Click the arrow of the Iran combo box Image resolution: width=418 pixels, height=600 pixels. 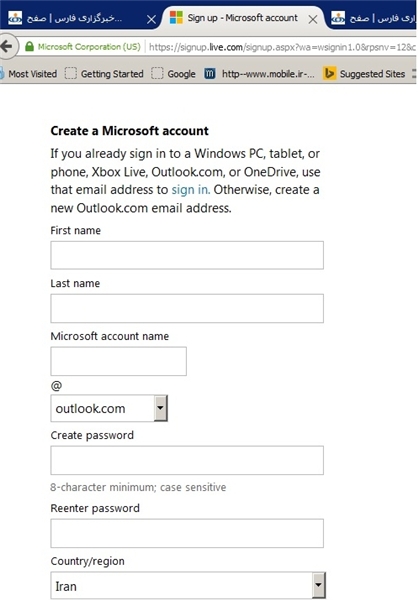[x=318, y=585]
